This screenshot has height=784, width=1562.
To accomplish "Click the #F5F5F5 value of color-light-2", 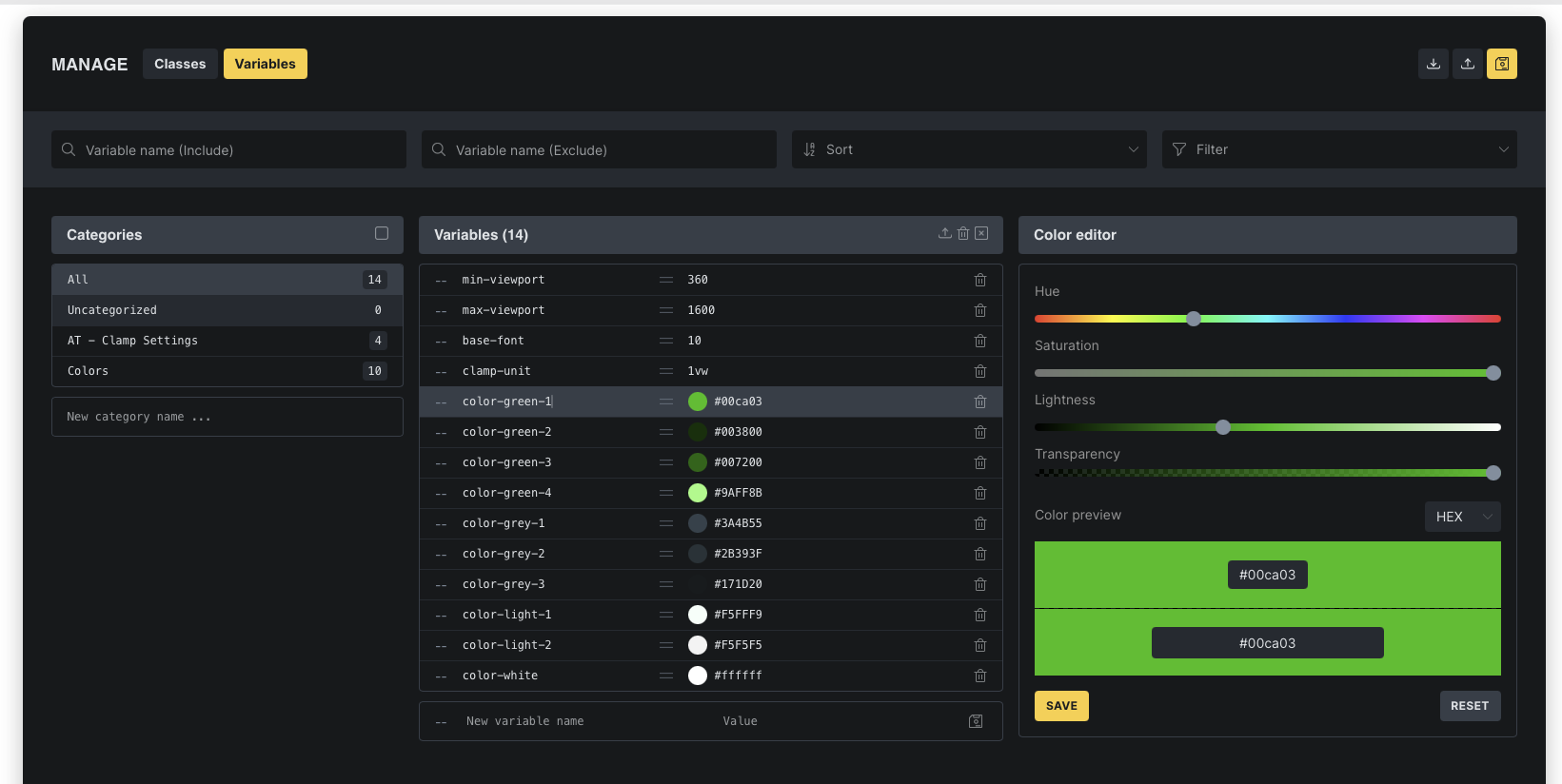I will tap(738, 645).
